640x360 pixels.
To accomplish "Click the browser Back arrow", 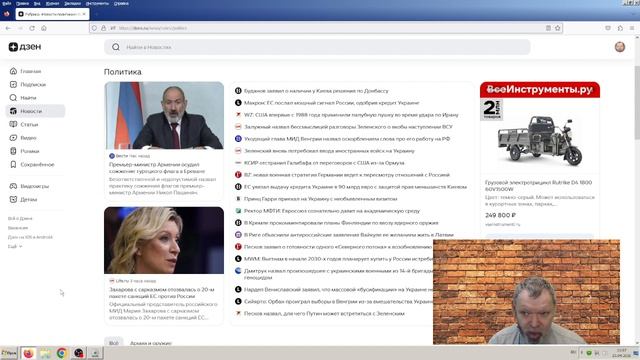I will (x=8, y=28).
